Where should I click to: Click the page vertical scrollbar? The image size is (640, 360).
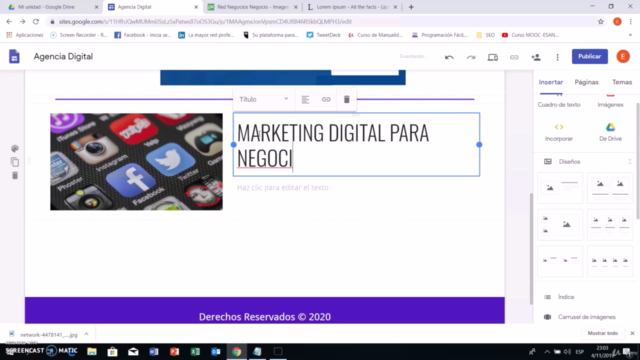531,248
